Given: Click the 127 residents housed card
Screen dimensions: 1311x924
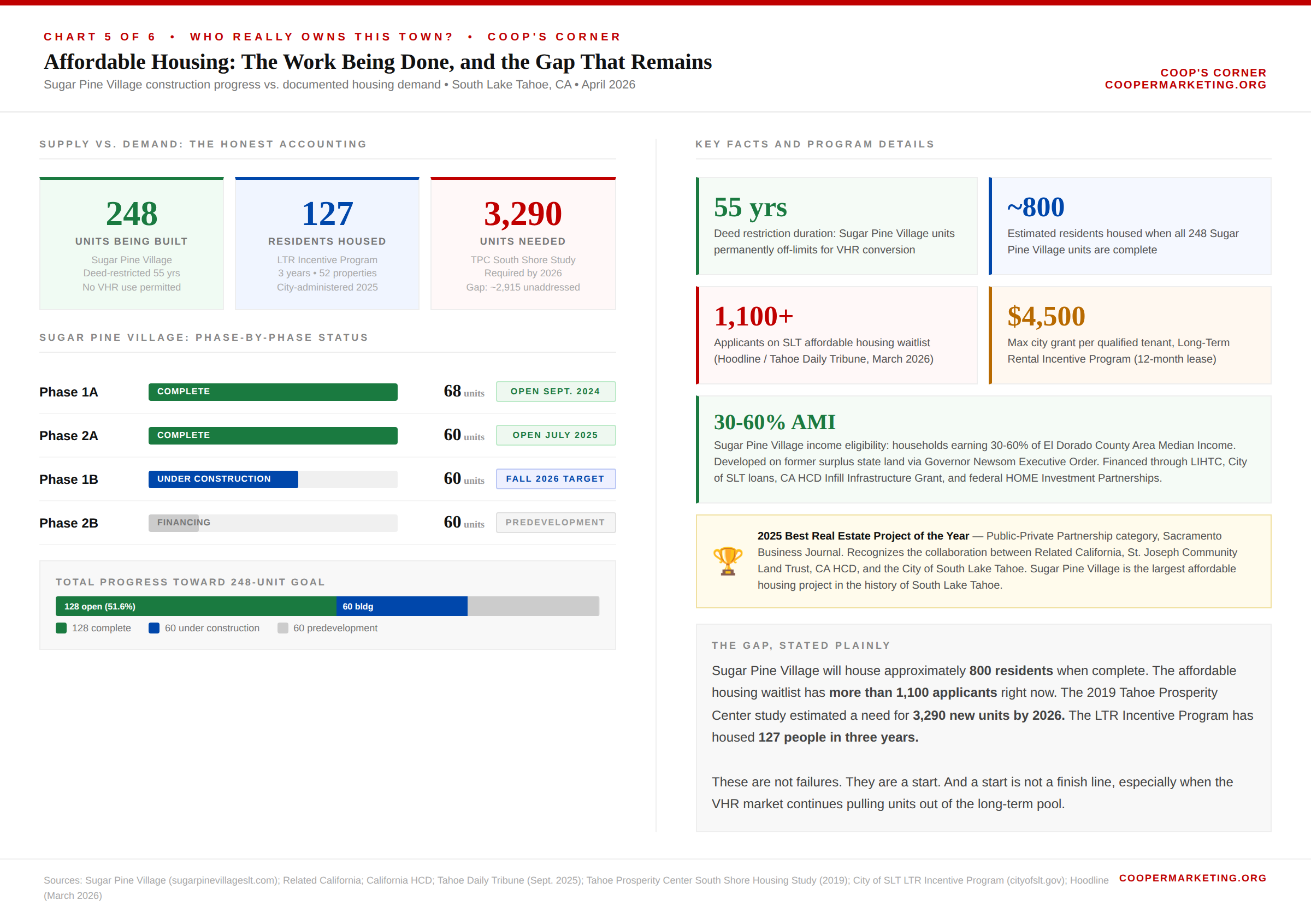Looking at the screenshot, I should 327,244.
